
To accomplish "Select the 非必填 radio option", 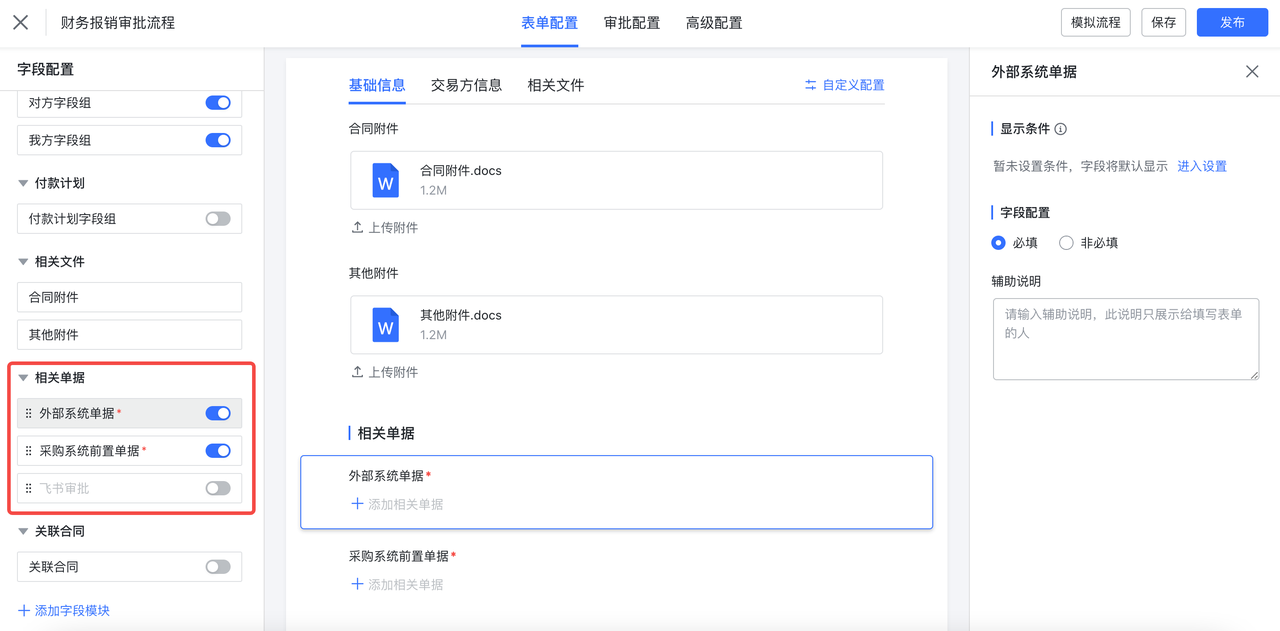I will (x=1066, y=243).
